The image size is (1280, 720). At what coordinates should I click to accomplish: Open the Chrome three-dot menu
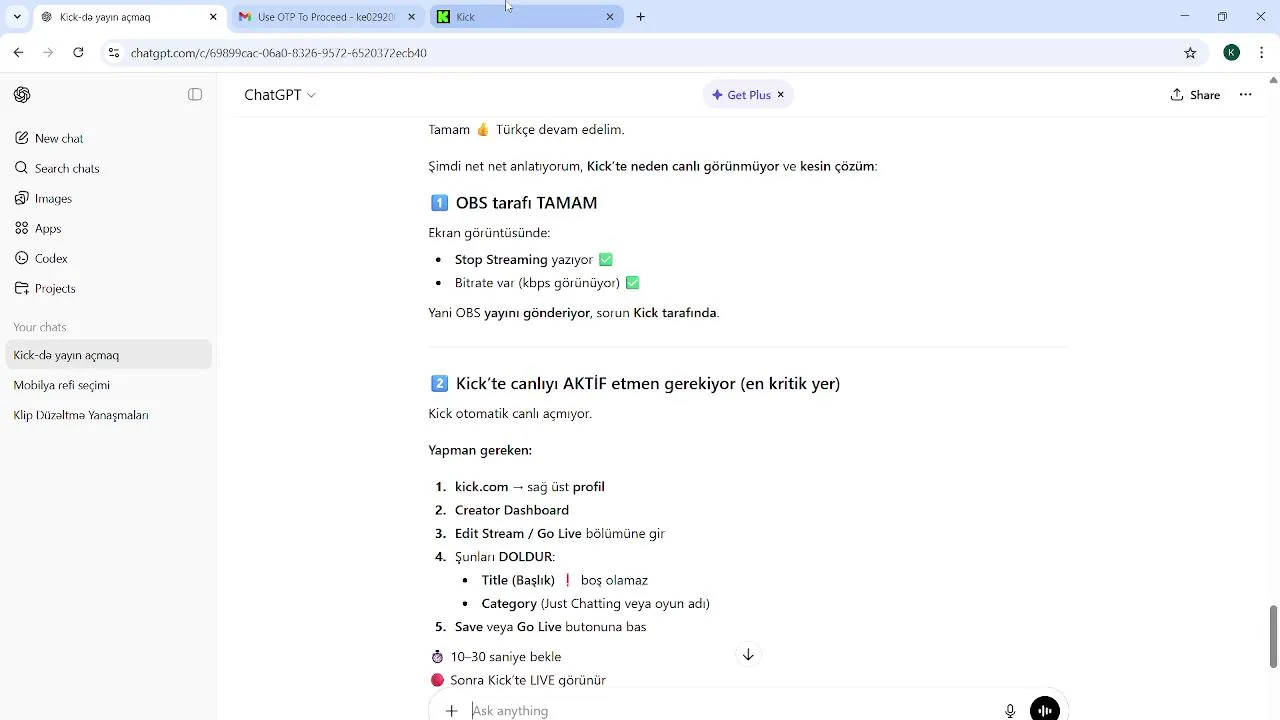coord(1263,53)
